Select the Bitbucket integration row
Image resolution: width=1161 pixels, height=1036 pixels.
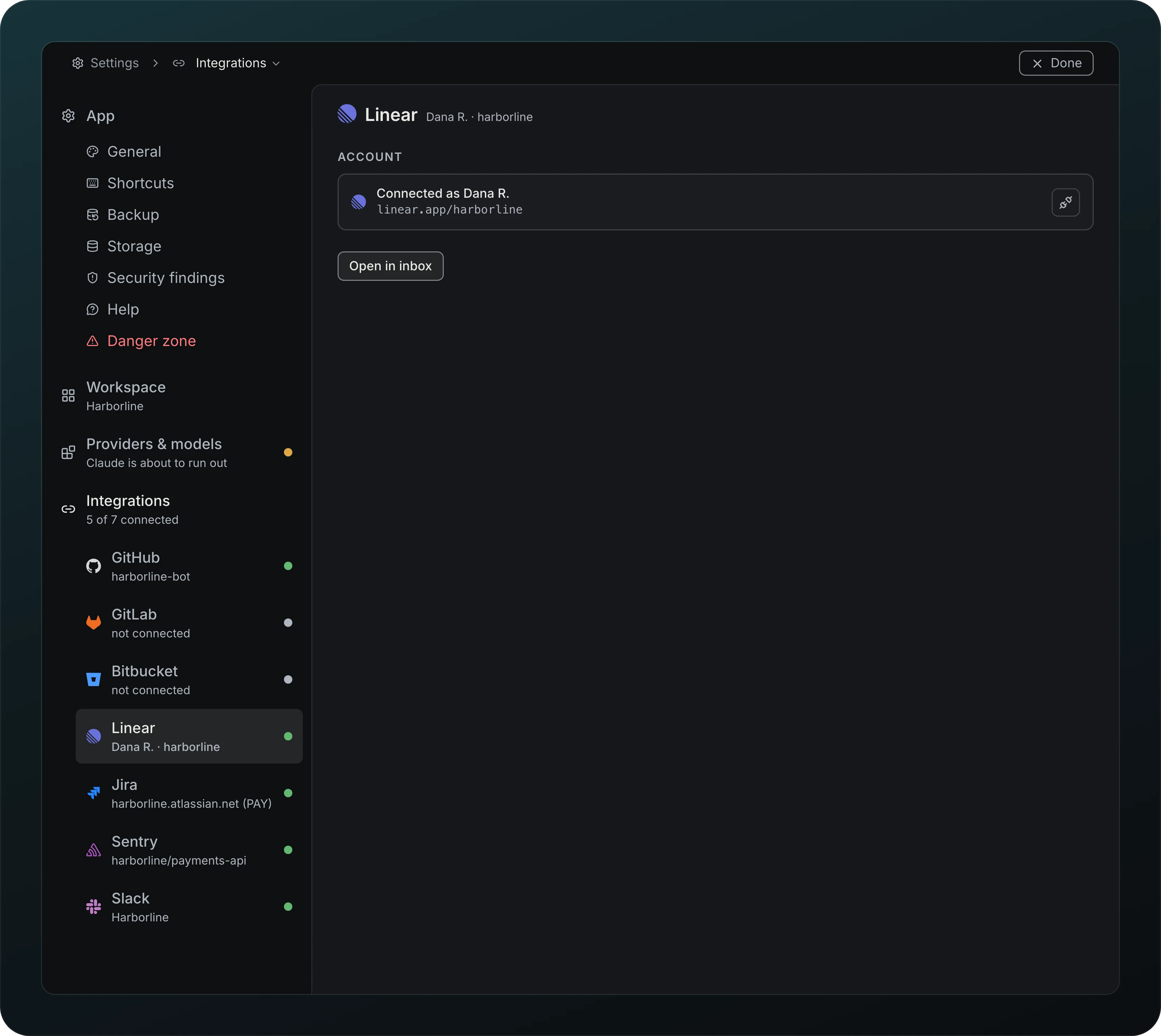[x=189, y=680]
